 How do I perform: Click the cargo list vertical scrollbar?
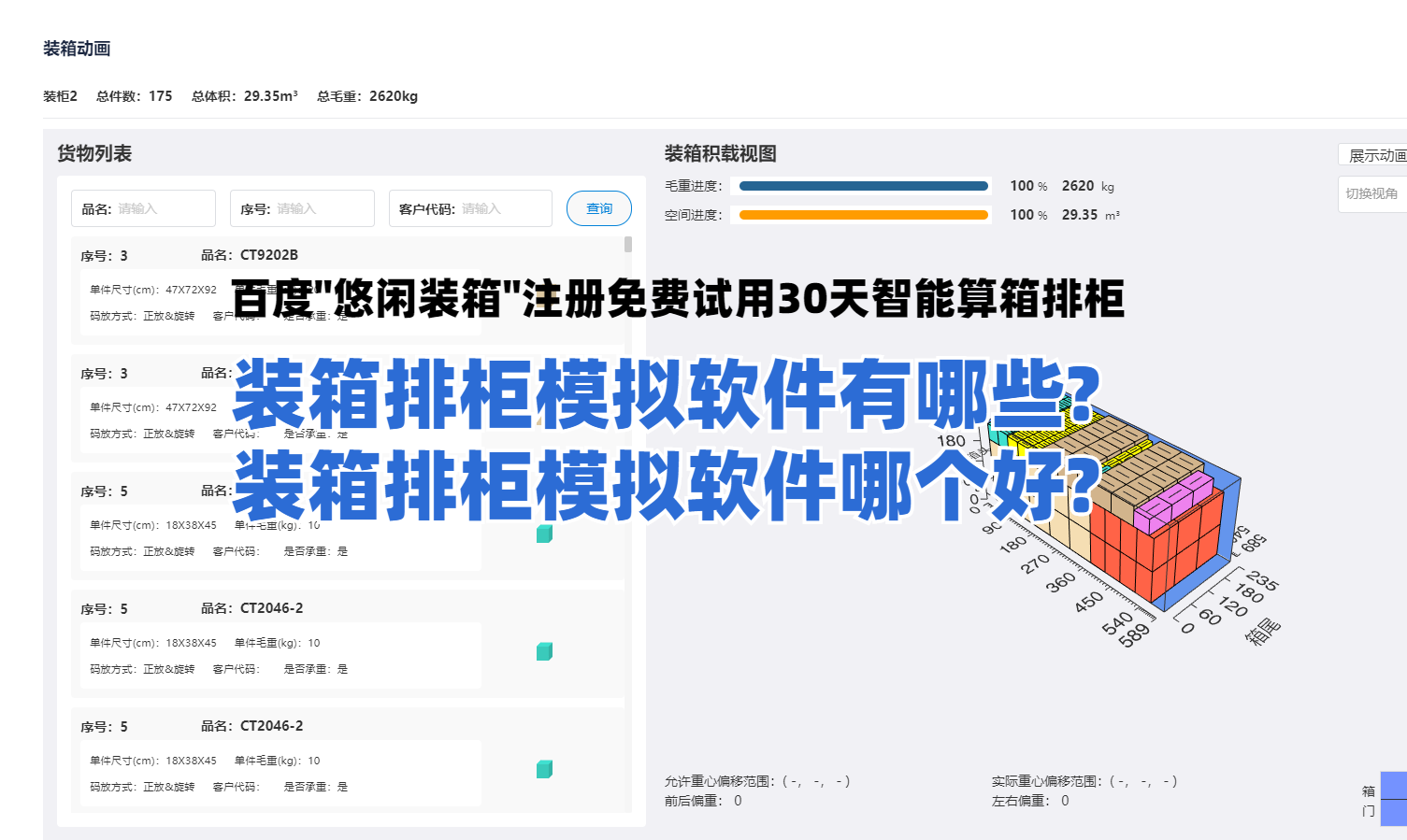tap(628, 245)
